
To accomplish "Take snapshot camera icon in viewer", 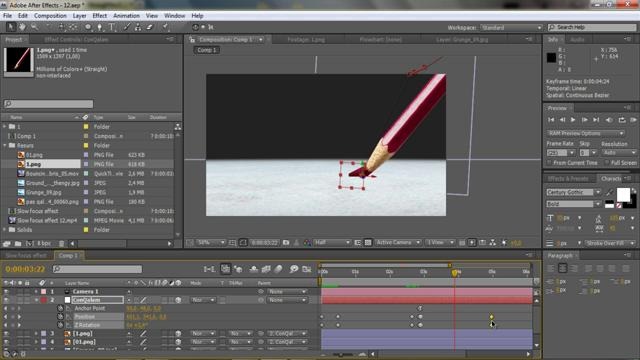I will click(286, 242).
